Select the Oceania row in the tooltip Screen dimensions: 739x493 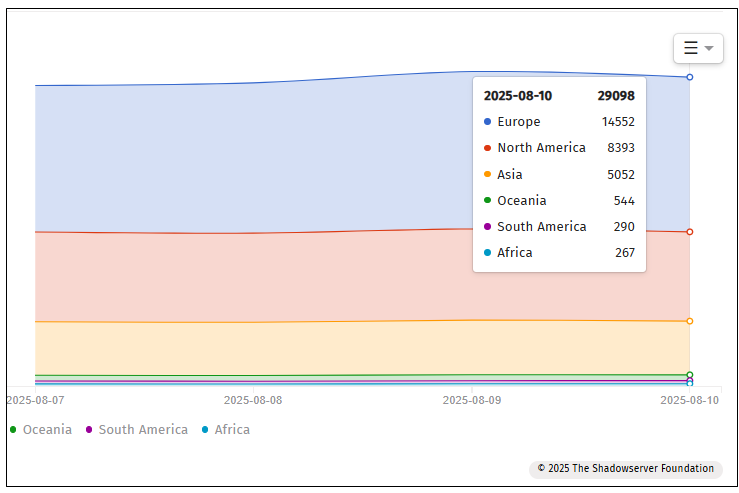pos(559,200)
